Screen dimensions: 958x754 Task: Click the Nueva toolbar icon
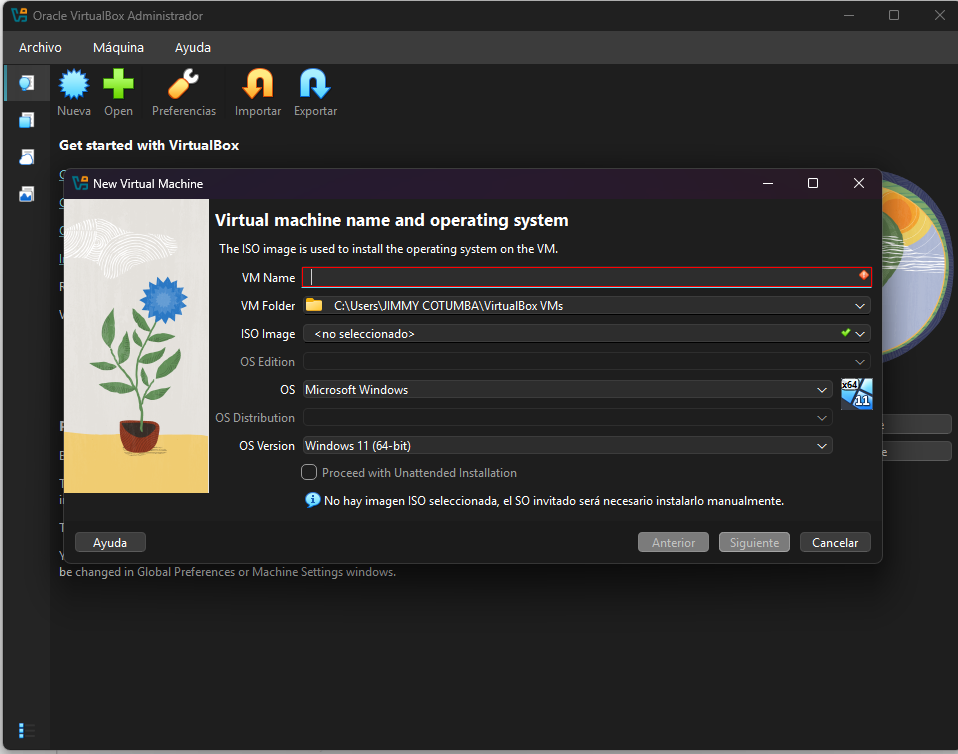(x=74, y=84)
